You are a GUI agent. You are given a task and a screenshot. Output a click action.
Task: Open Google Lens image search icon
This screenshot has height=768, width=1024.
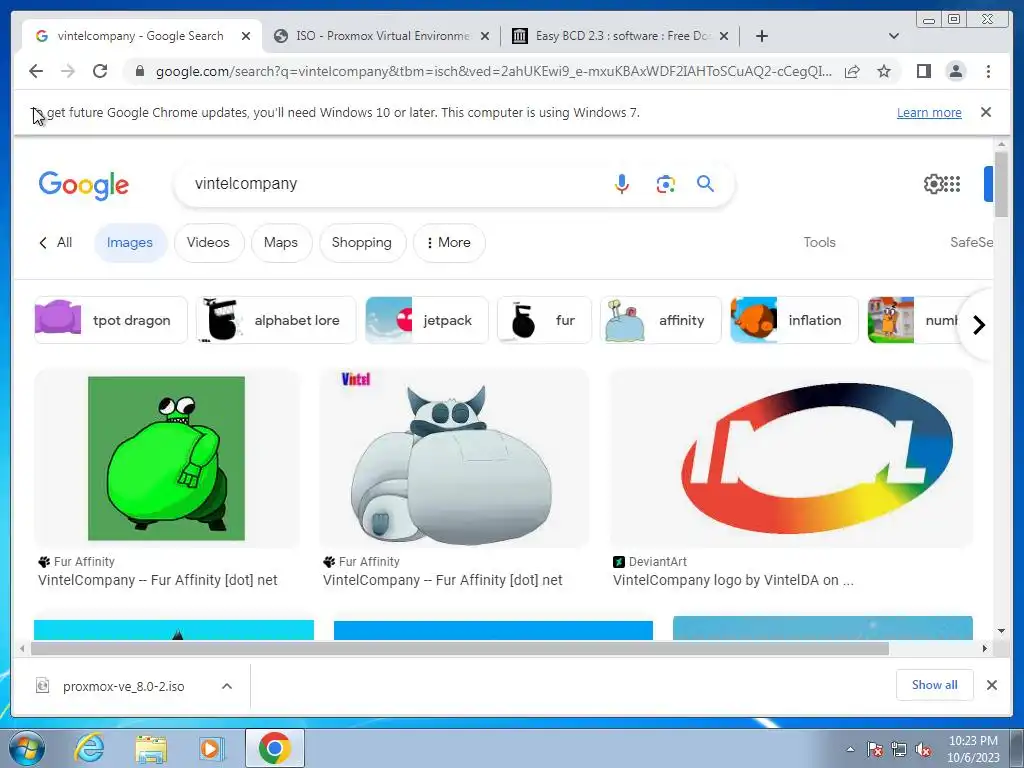665,184
